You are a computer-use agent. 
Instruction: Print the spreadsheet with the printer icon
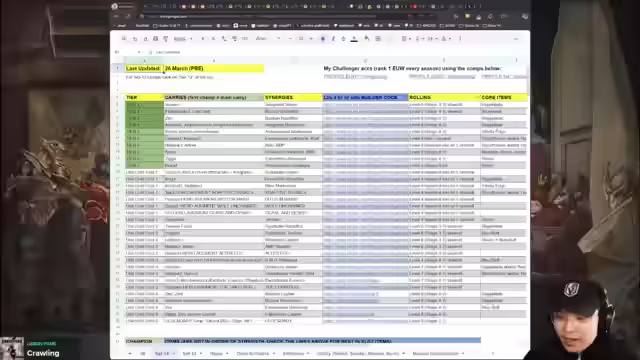pos(155,39)
